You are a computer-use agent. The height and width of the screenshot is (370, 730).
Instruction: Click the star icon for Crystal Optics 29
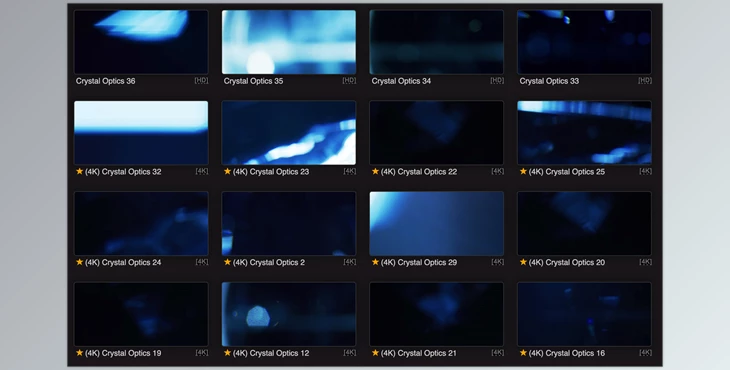[375, 262]
